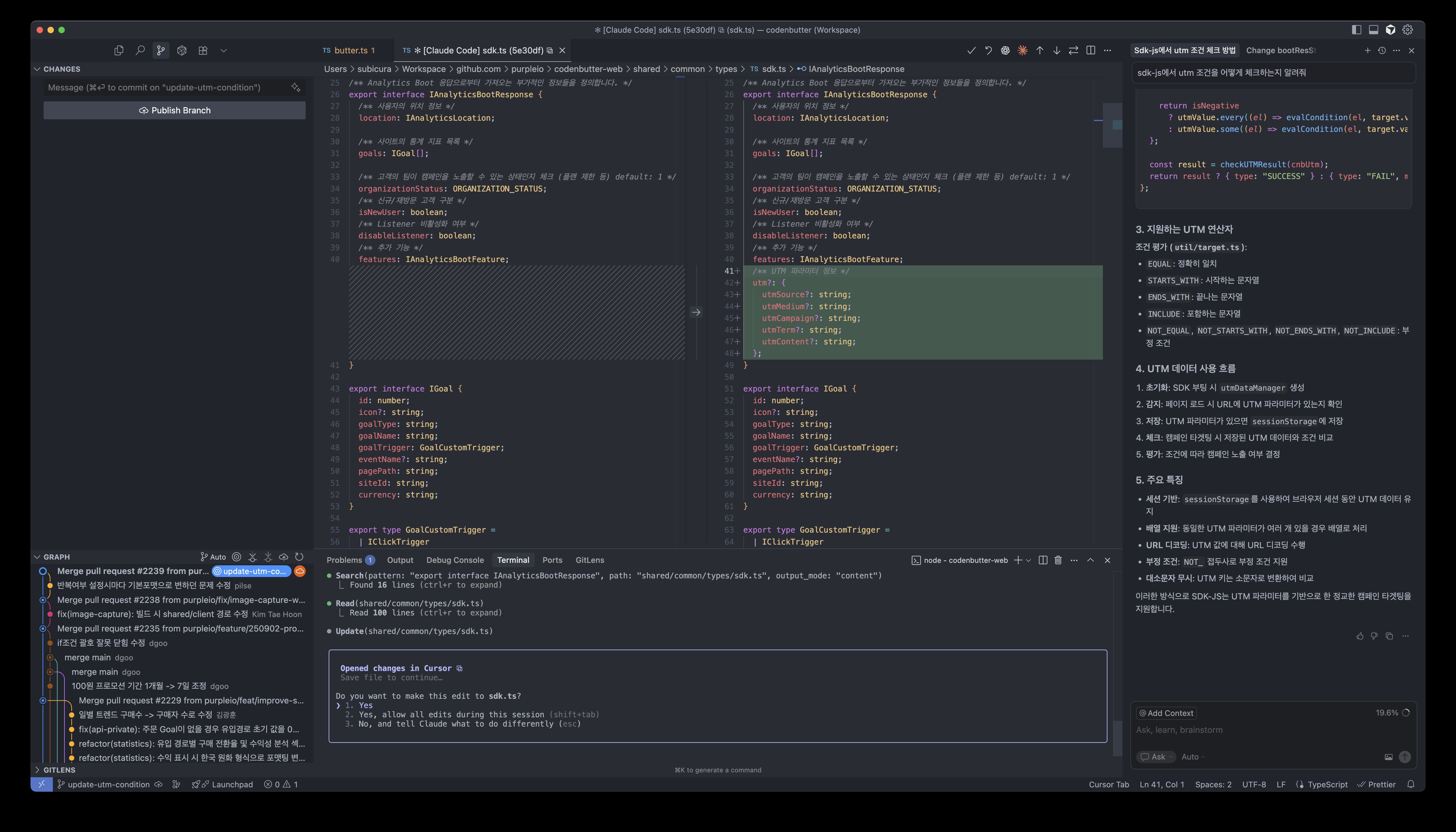Copy changes arrow in diff gutter
Screen dimensions: 1456x832
[x=696, y=312]
